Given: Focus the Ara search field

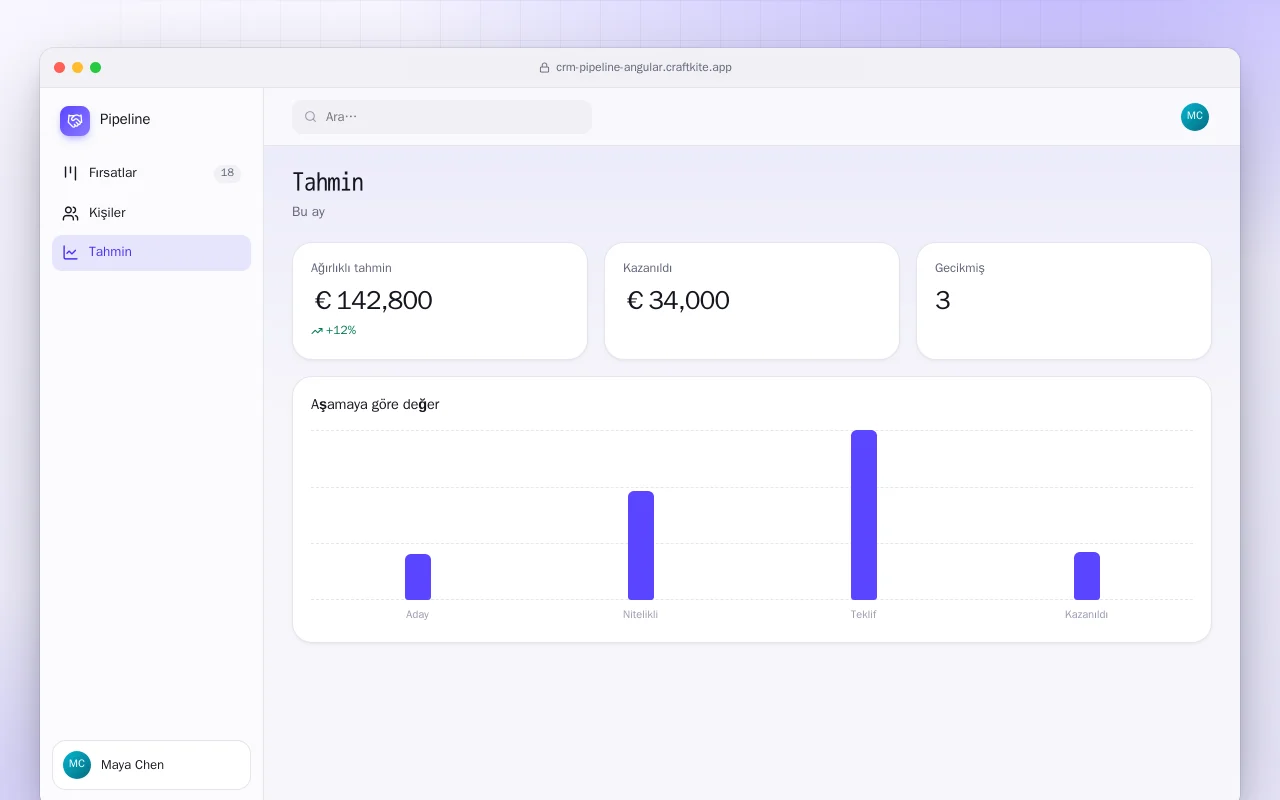Looking at the screenshot, I should coord(442,117).
